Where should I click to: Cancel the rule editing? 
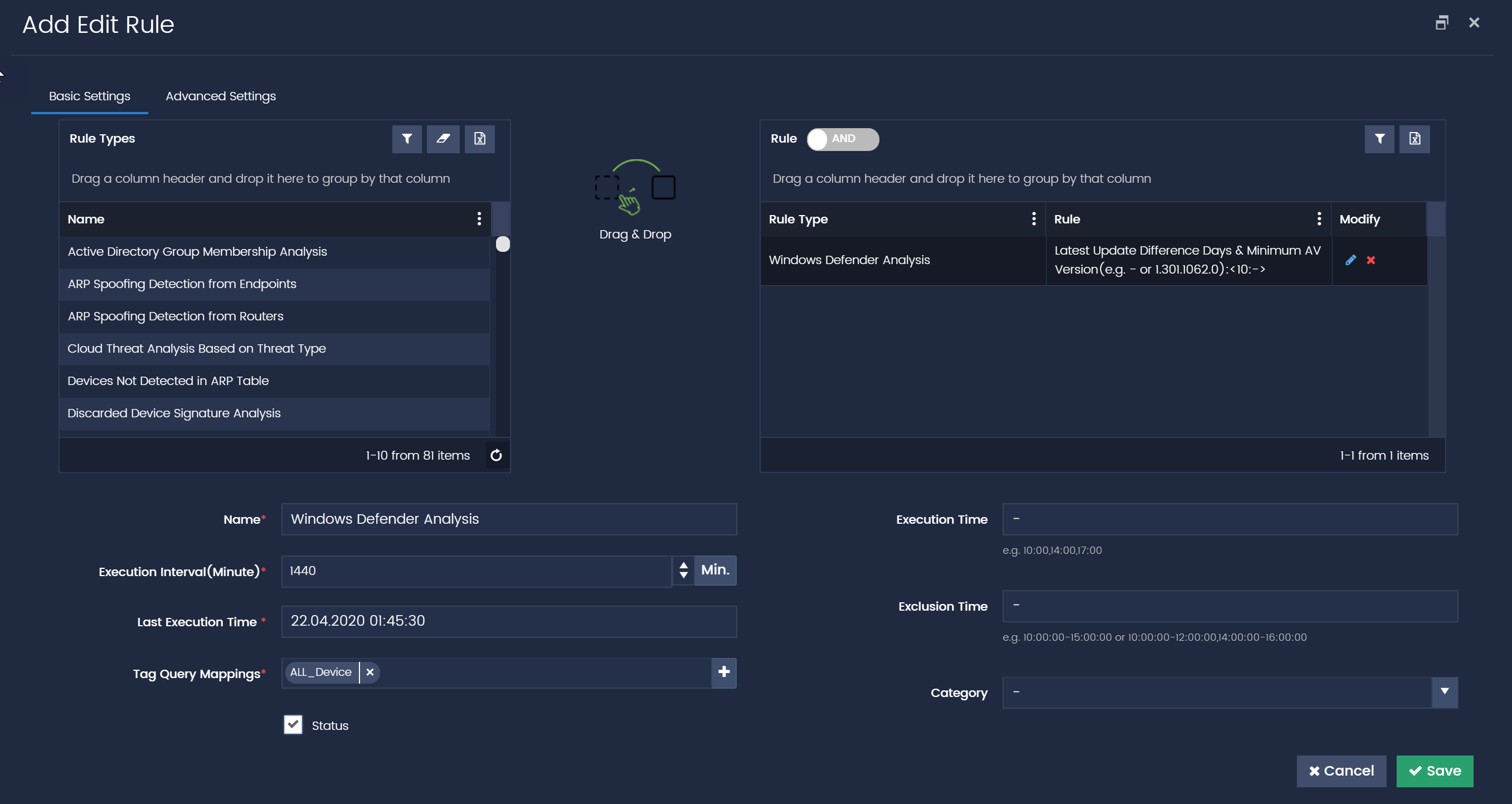pyautogui.click(x=1341, y=771)
